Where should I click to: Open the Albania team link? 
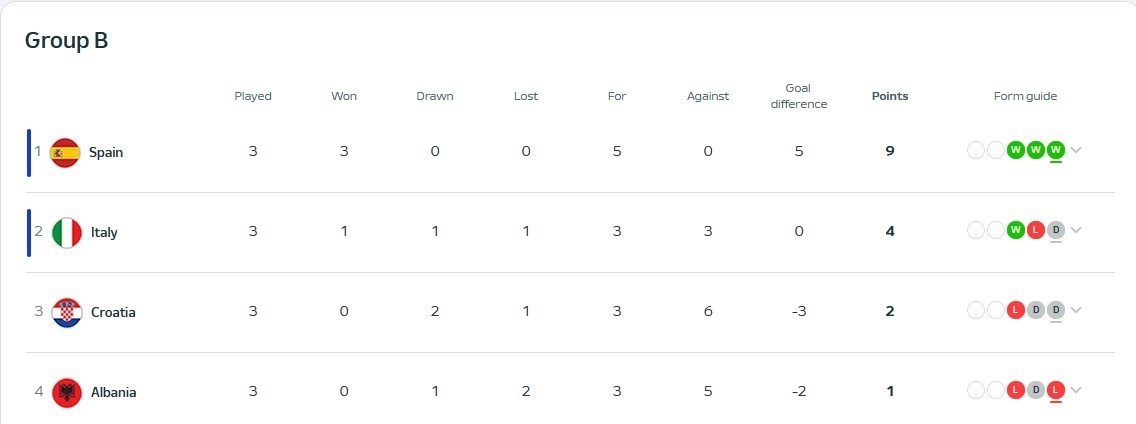point(113,392)
